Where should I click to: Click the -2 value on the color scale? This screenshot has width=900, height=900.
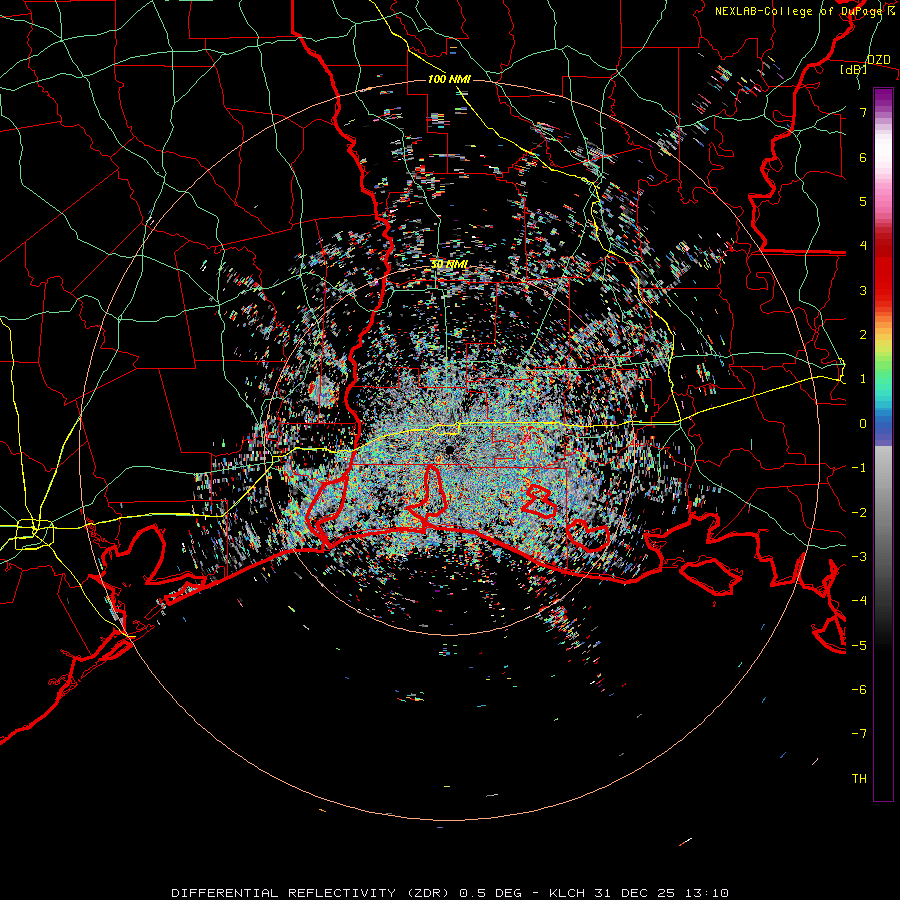point(859,512)
